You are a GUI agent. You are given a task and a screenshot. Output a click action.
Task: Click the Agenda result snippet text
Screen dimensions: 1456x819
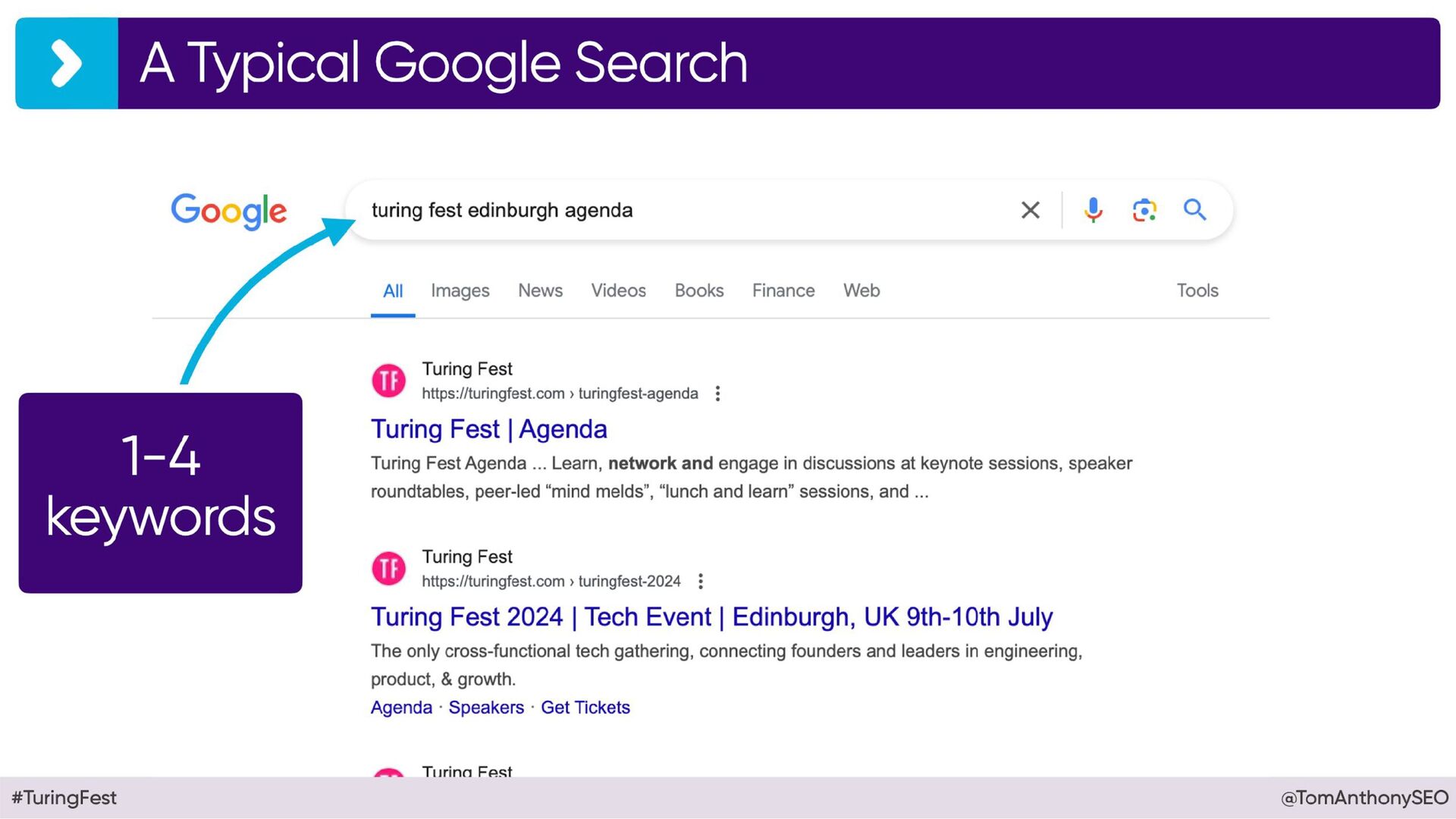751,478
